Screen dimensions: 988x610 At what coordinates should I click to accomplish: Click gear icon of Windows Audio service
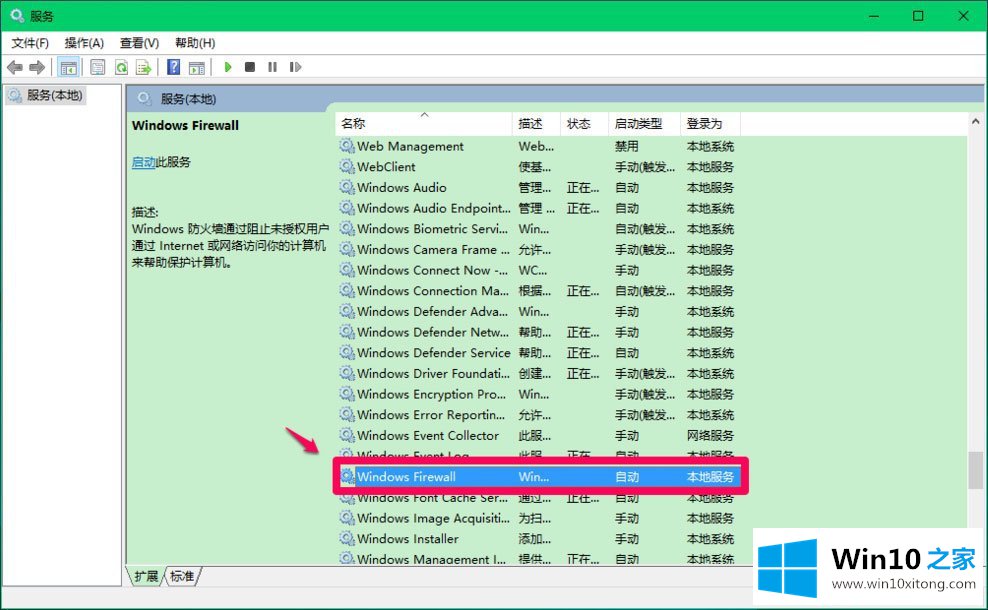[347, 188]
